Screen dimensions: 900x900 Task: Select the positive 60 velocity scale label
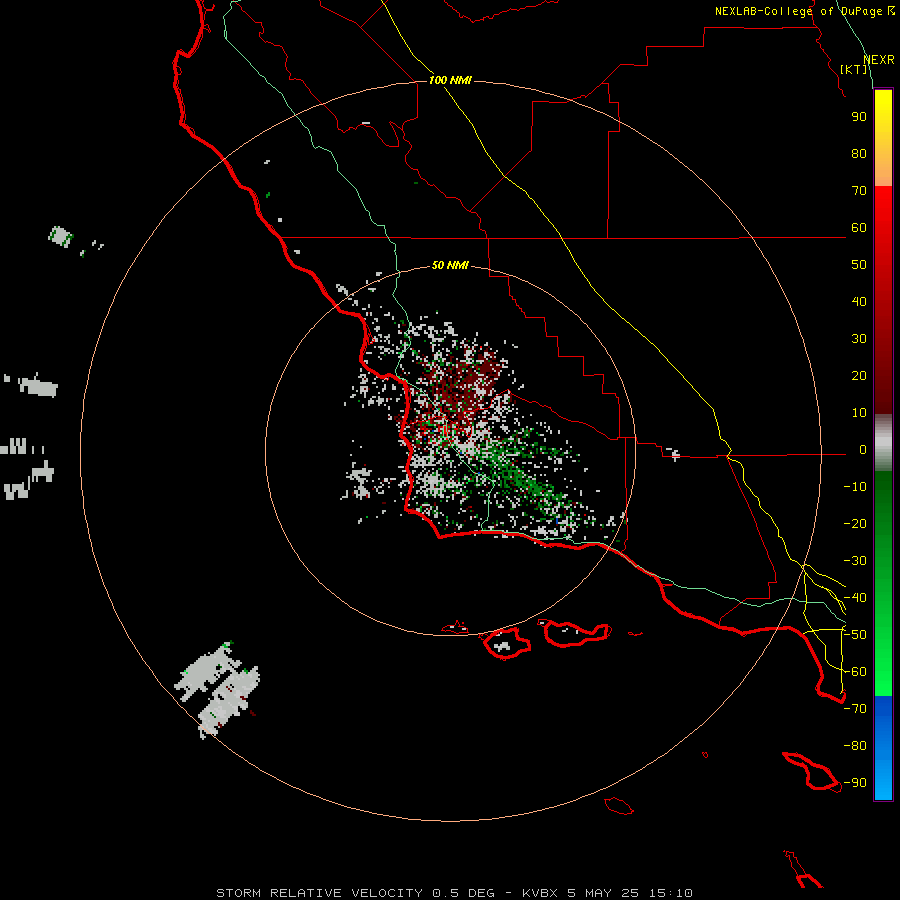coord(859,228)
